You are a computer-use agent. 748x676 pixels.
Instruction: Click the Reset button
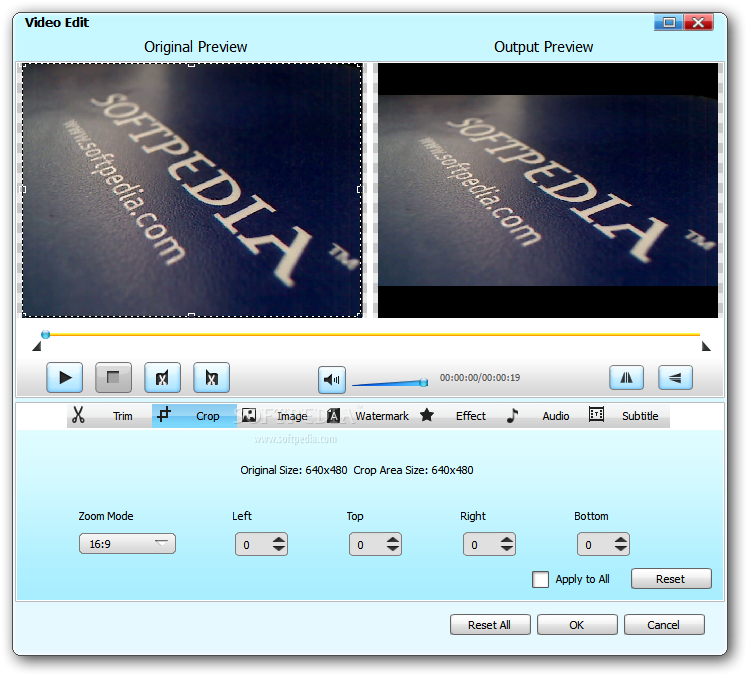coord(671,579)
